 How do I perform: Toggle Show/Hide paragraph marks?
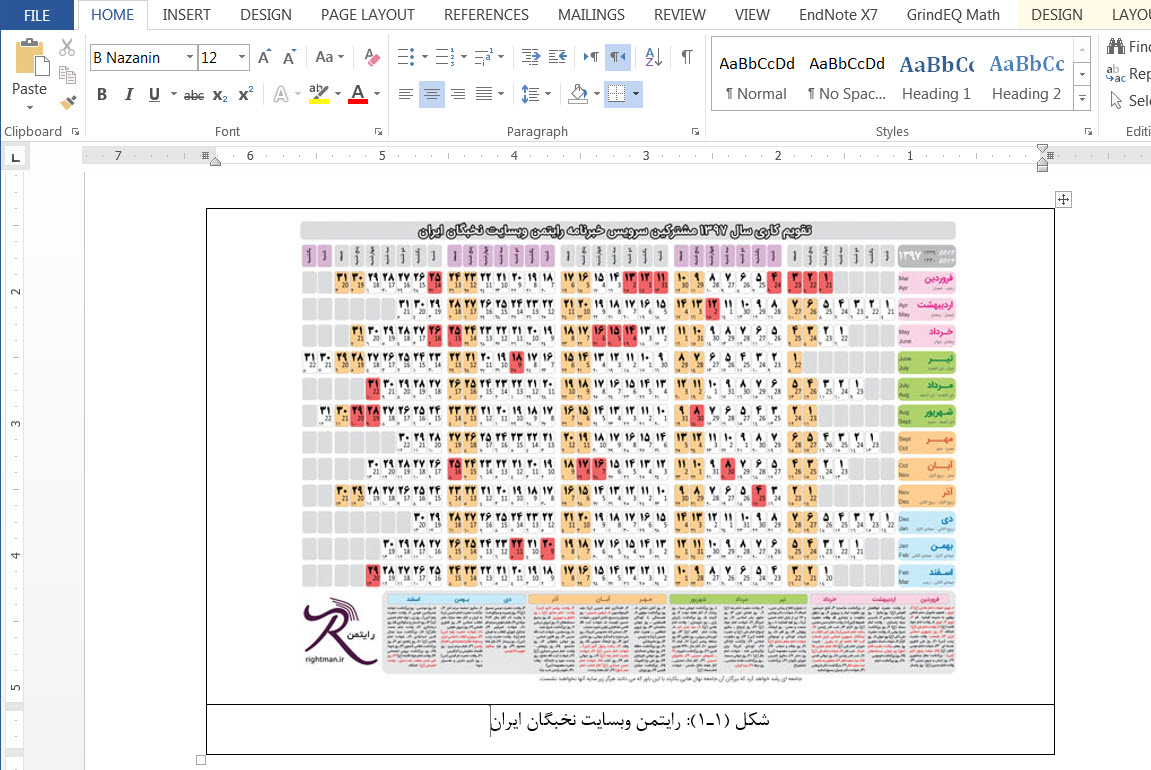(687, 57)
